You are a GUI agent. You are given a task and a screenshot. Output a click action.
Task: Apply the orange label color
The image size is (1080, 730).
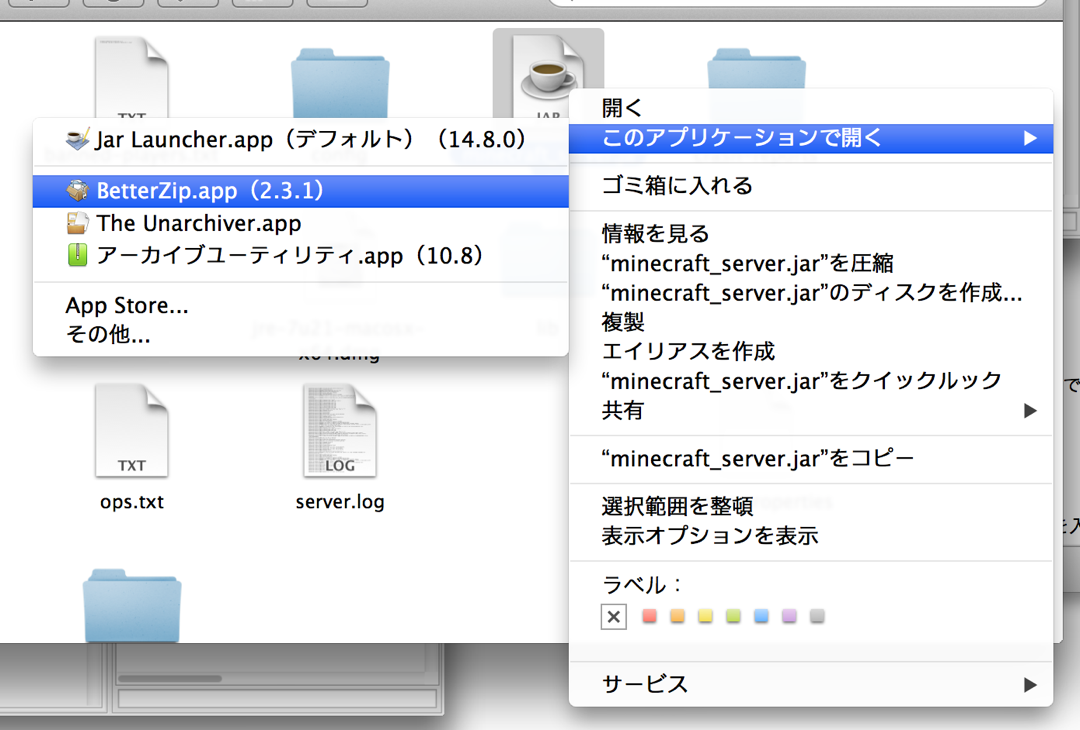[x=677, y=616]
